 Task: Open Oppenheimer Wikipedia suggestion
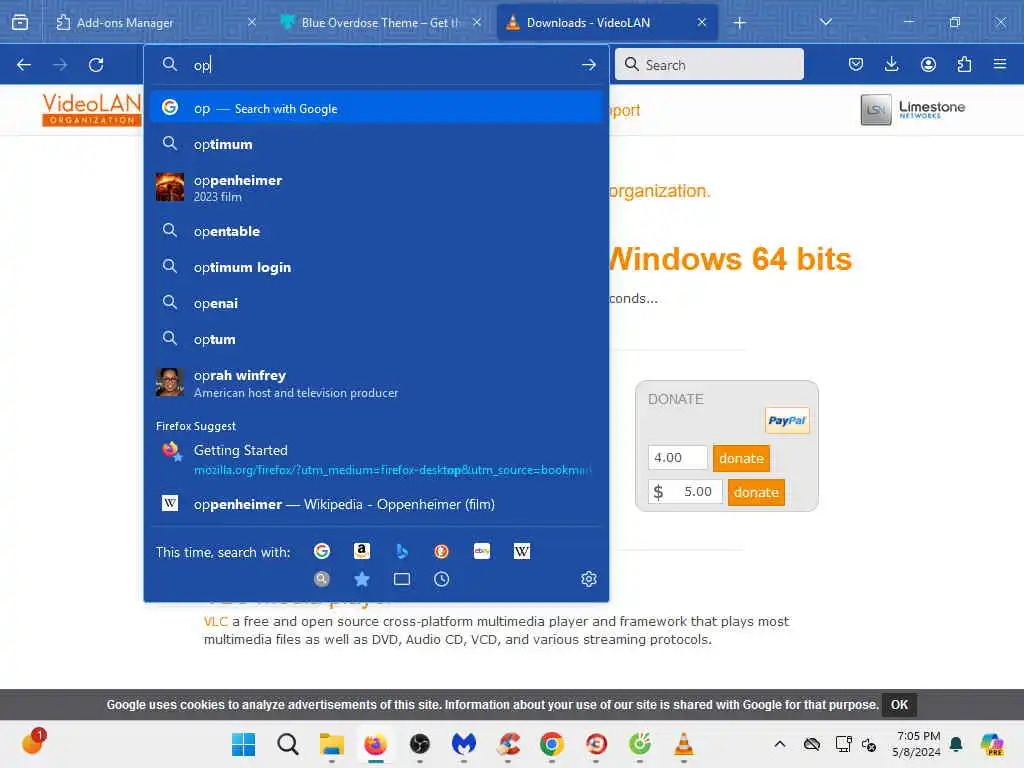click(376, 504)
